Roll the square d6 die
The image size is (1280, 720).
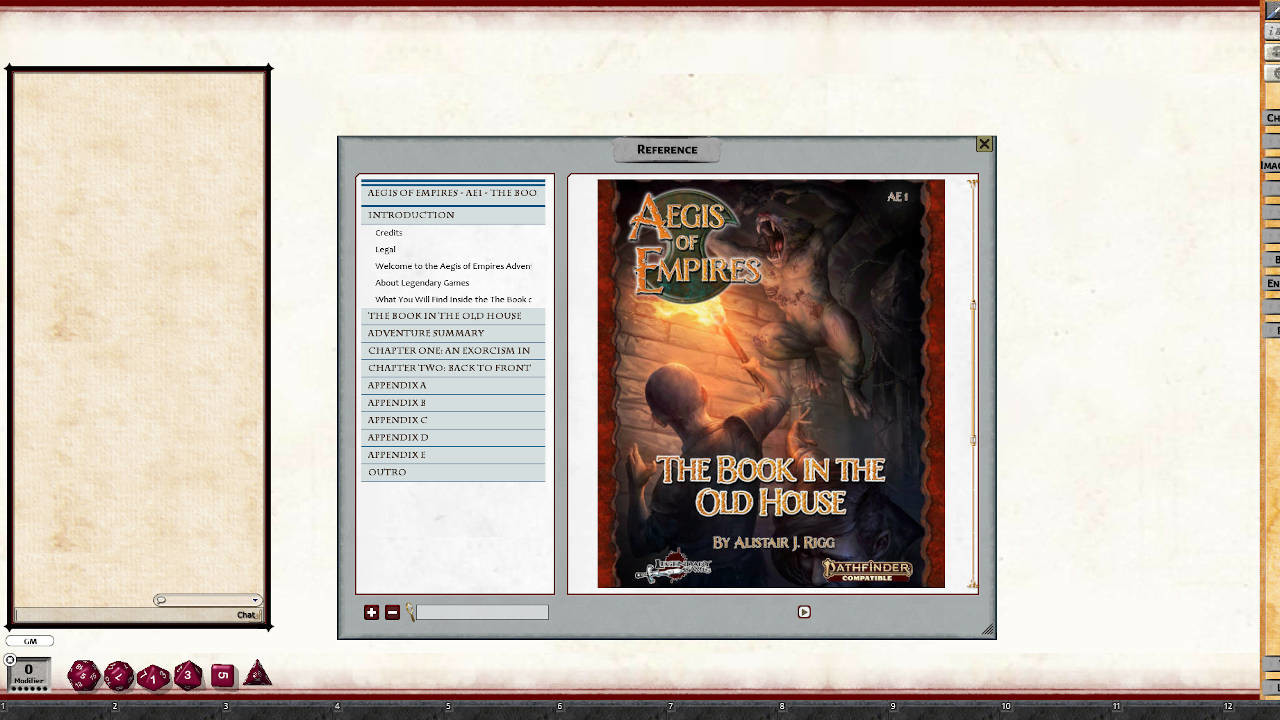pyautogui.click(x=223, y=676)
